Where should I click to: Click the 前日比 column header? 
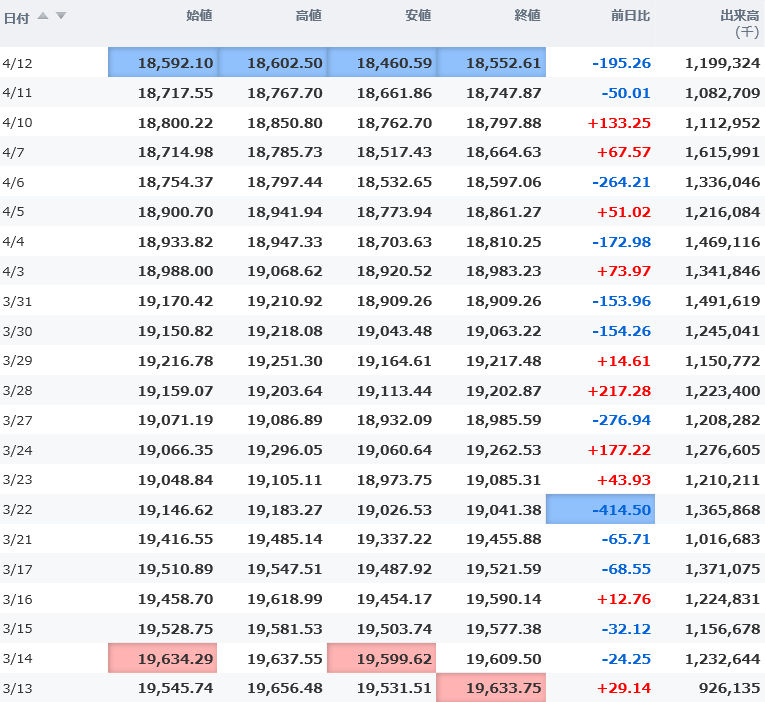[x=630, y=16]
